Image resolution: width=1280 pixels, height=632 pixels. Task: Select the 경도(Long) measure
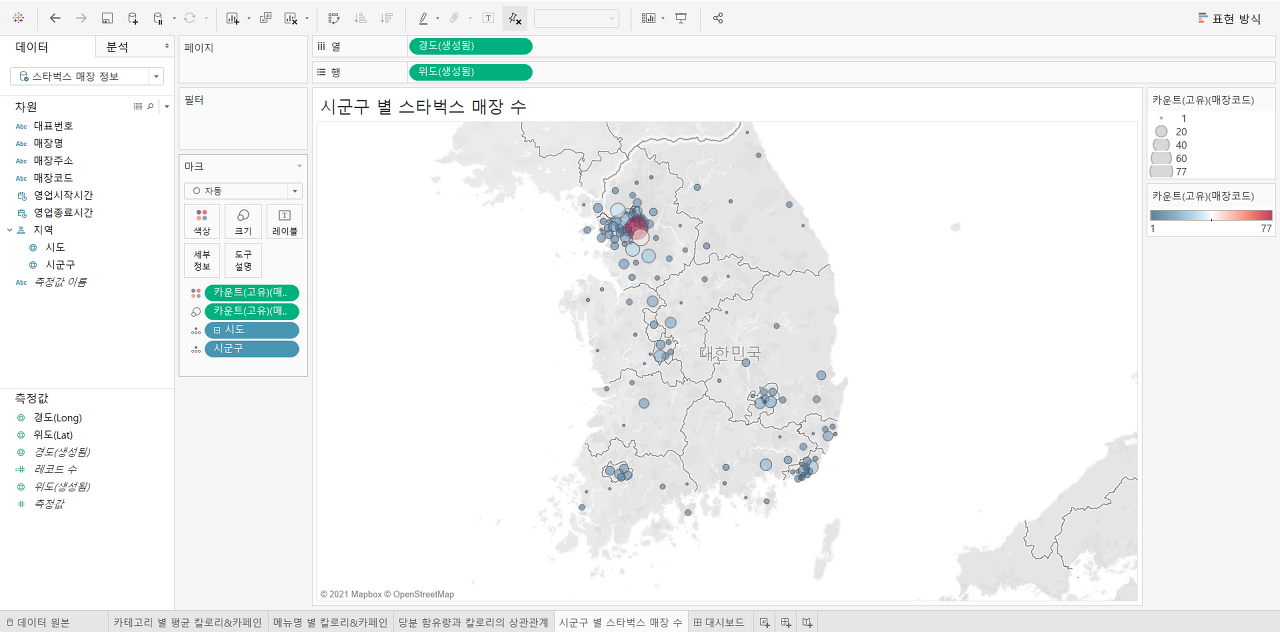[x=57, y=418]
